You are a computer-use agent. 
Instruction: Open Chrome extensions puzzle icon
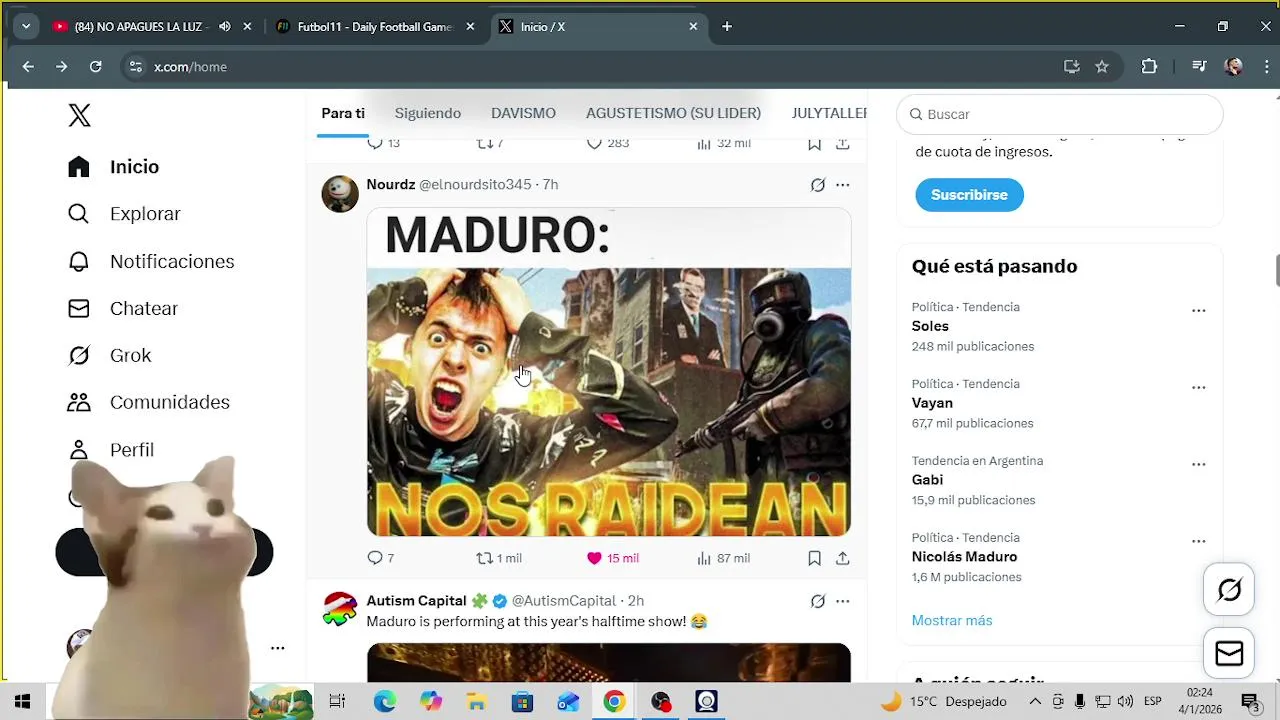point(1149,67)
